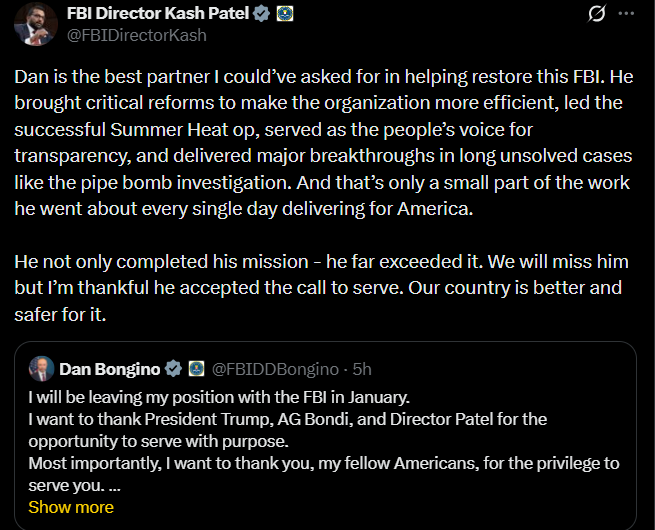The image size is (655, 530).
Task: Click the "pipe bomb investigation" line in the post
Action: tap(322, 182)
